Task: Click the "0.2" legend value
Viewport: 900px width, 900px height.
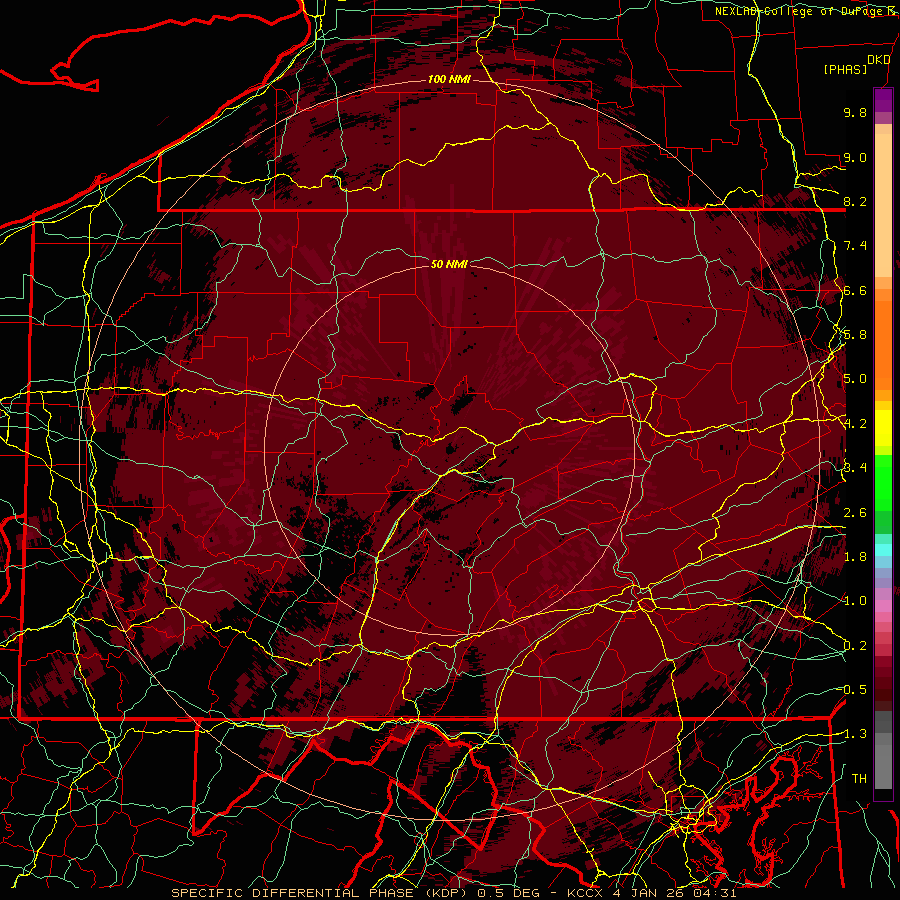Action: coord(855,645)
